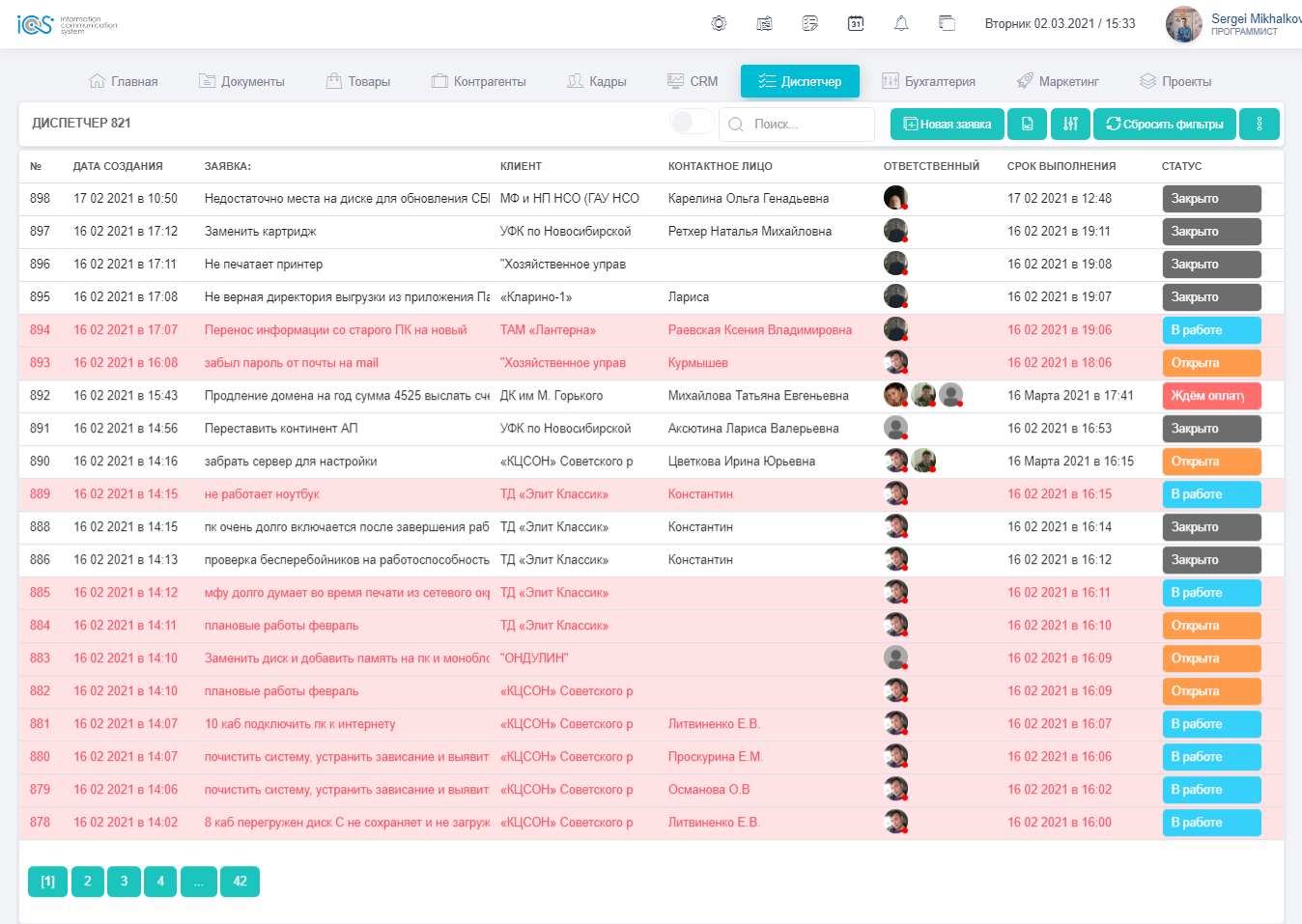Click responsible avatar in row 897
The width and height of the screenshot is (1302, 924).
coord(895,231)
